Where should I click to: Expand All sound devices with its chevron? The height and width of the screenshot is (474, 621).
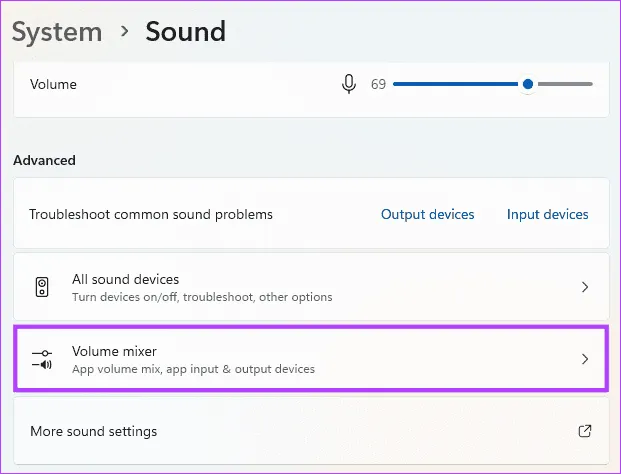click(x=585, y=287)
